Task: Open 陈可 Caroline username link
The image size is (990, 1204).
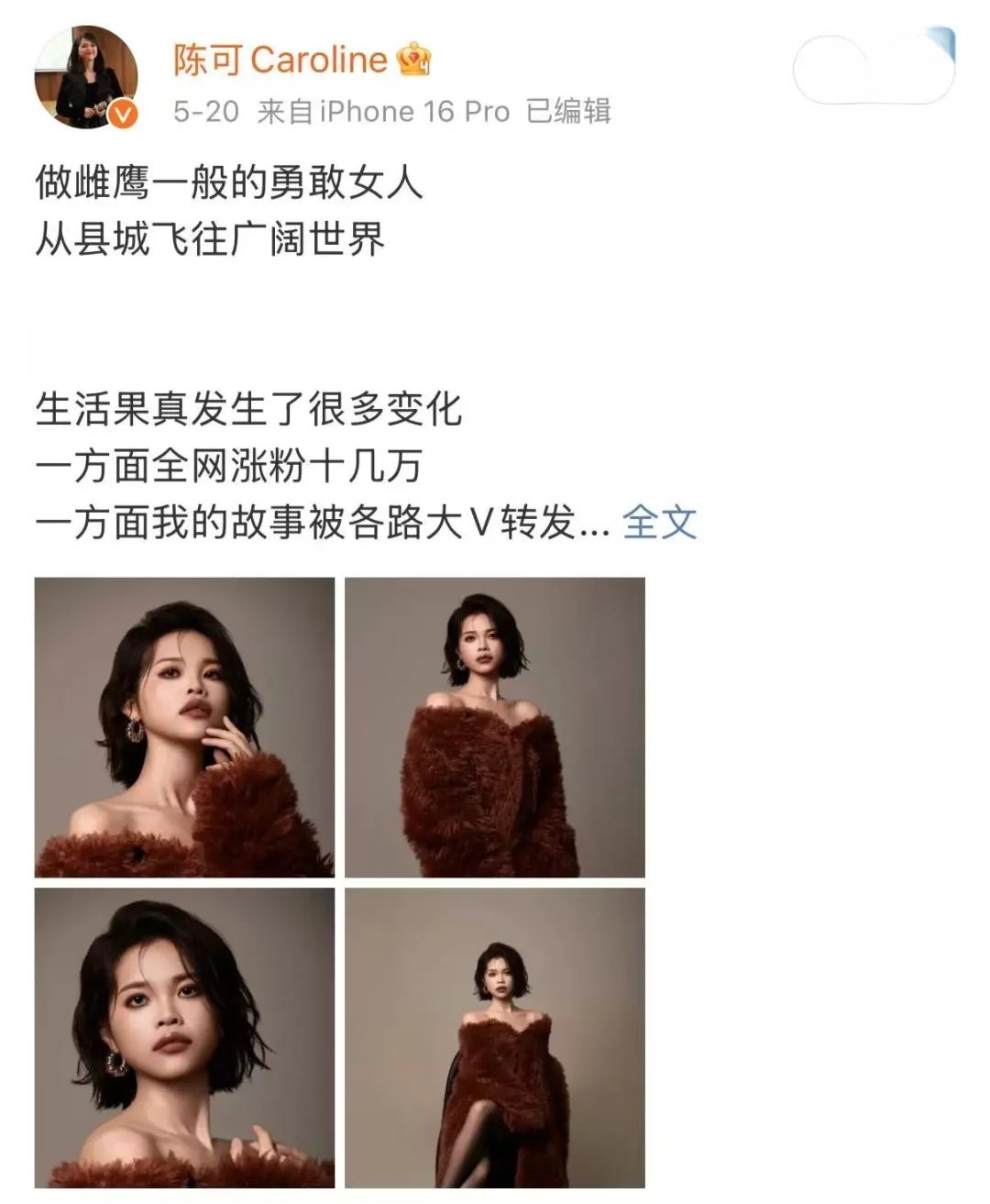Action: point(280,60)
